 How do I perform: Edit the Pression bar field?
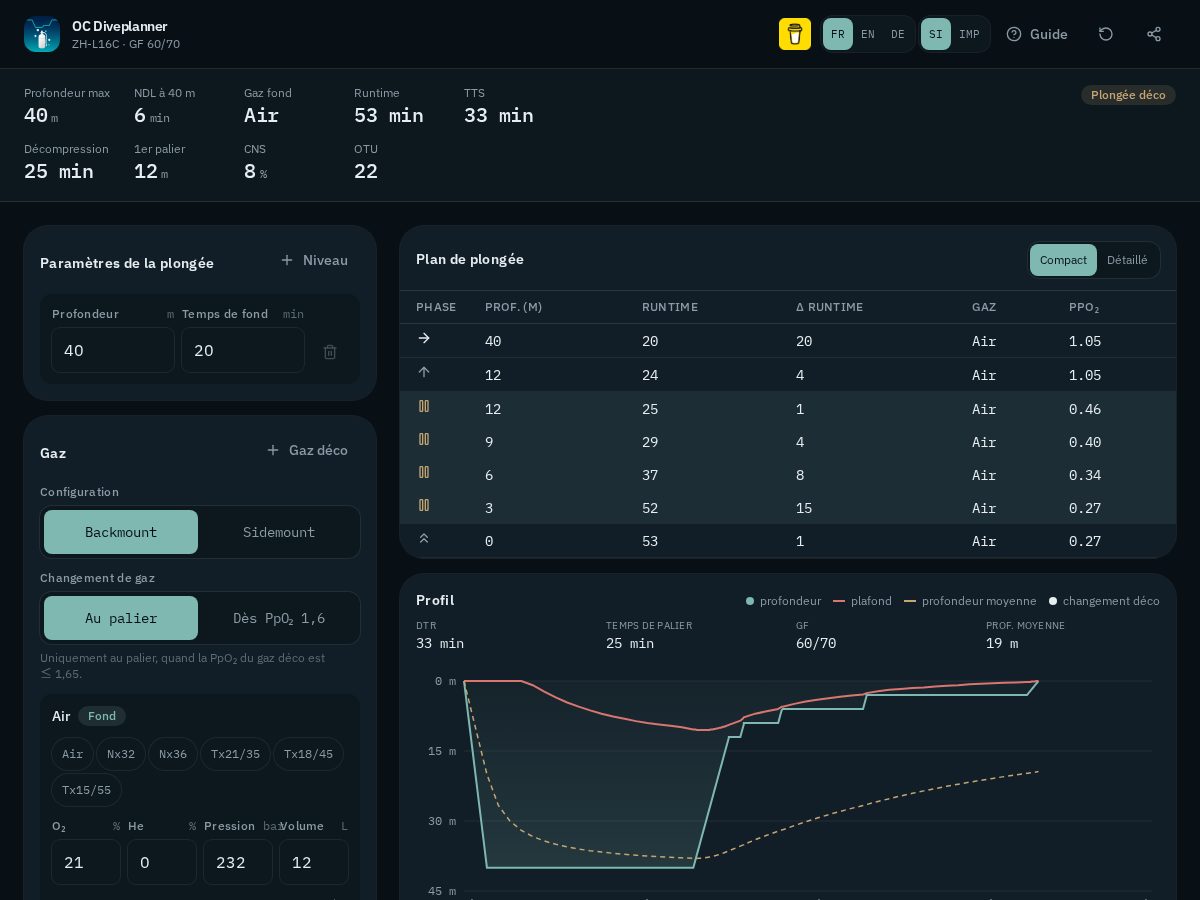pyautogui.click(x=238, y=862)
